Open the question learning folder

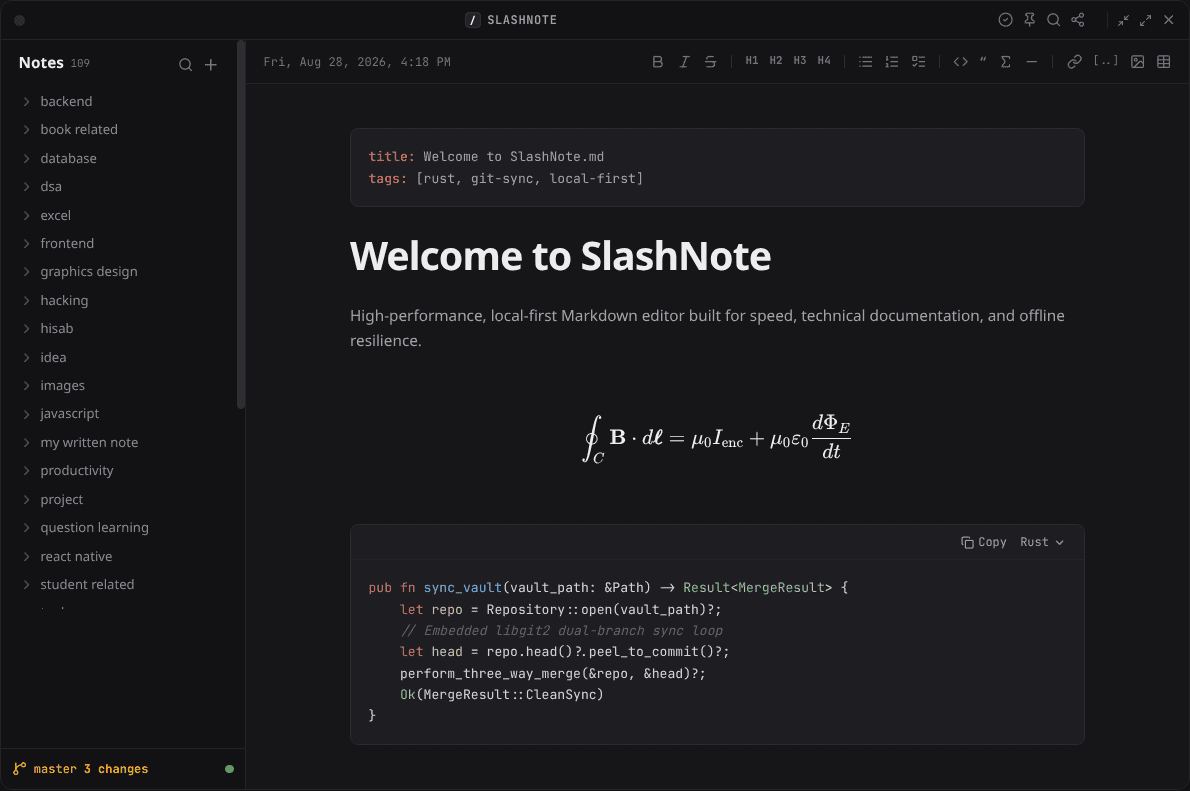pos(94,528)
